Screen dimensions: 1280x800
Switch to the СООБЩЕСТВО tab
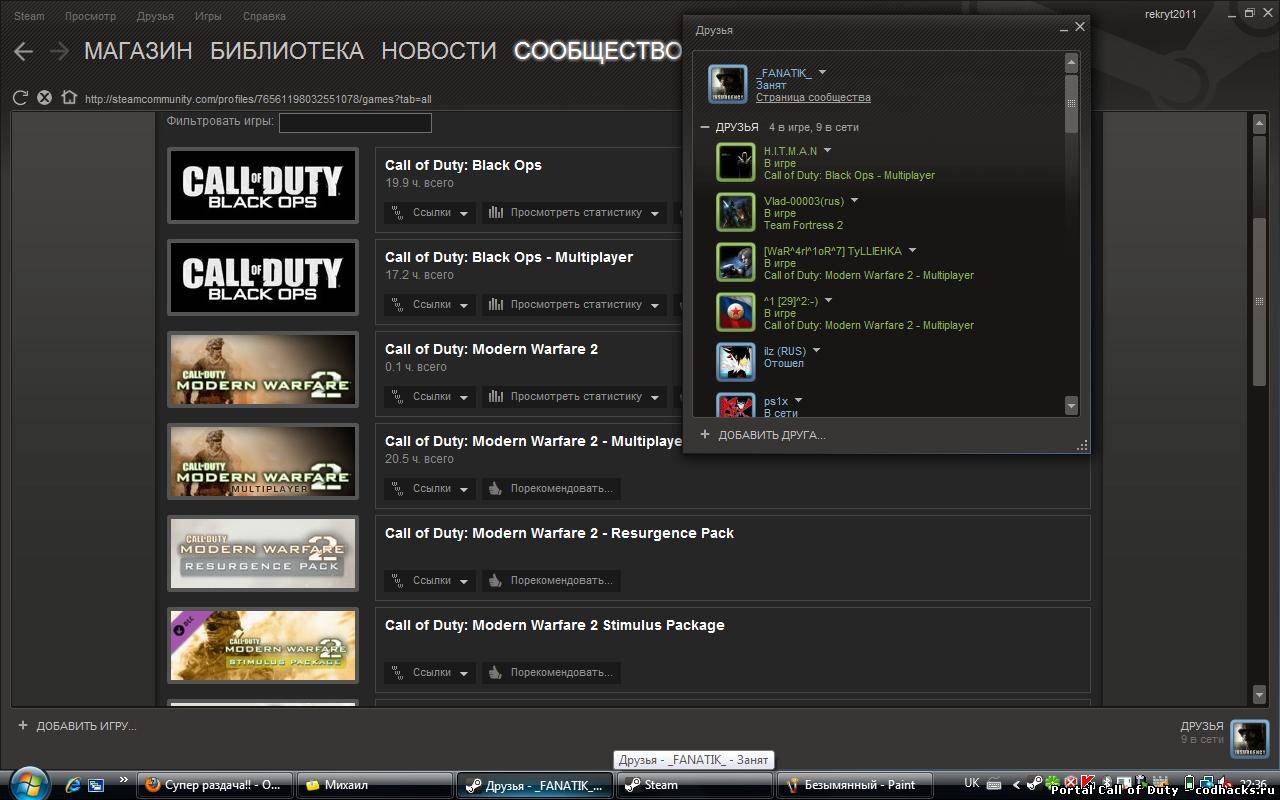coord(598,51)
